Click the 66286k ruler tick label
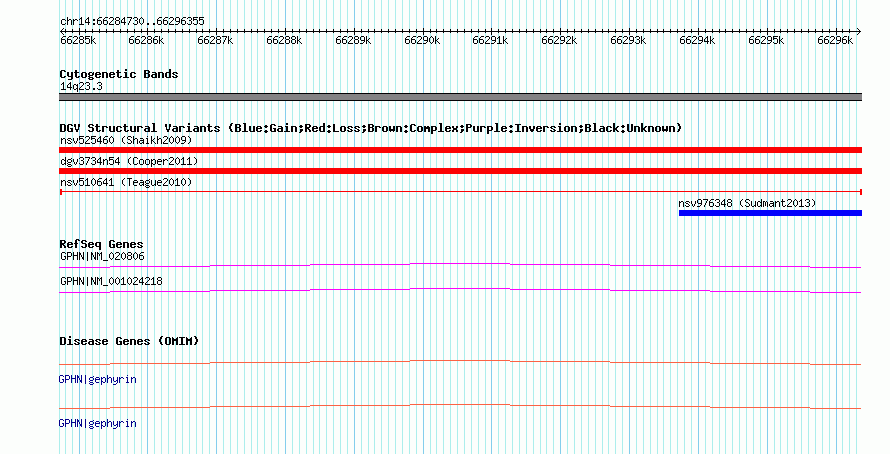Image resolution: width=890 pixels, height=454 pixels. point(146,40)
